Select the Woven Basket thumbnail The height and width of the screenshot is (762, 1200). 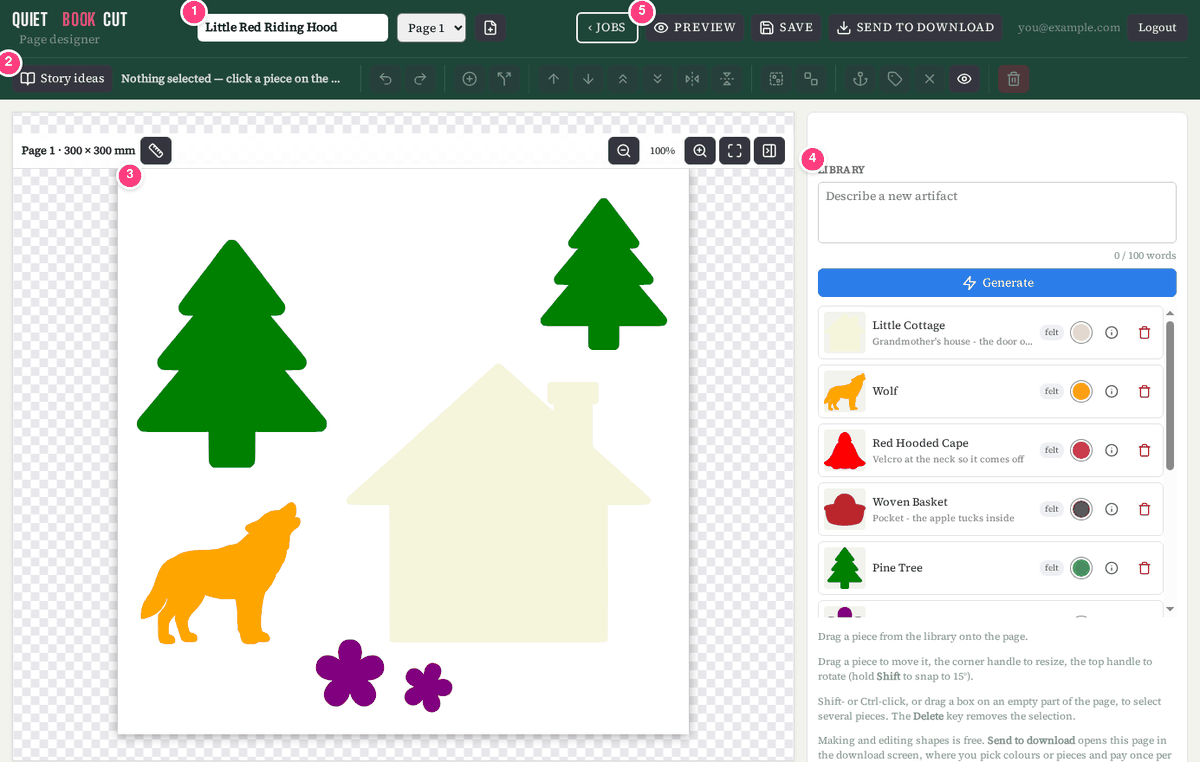[x=844, y=509]
